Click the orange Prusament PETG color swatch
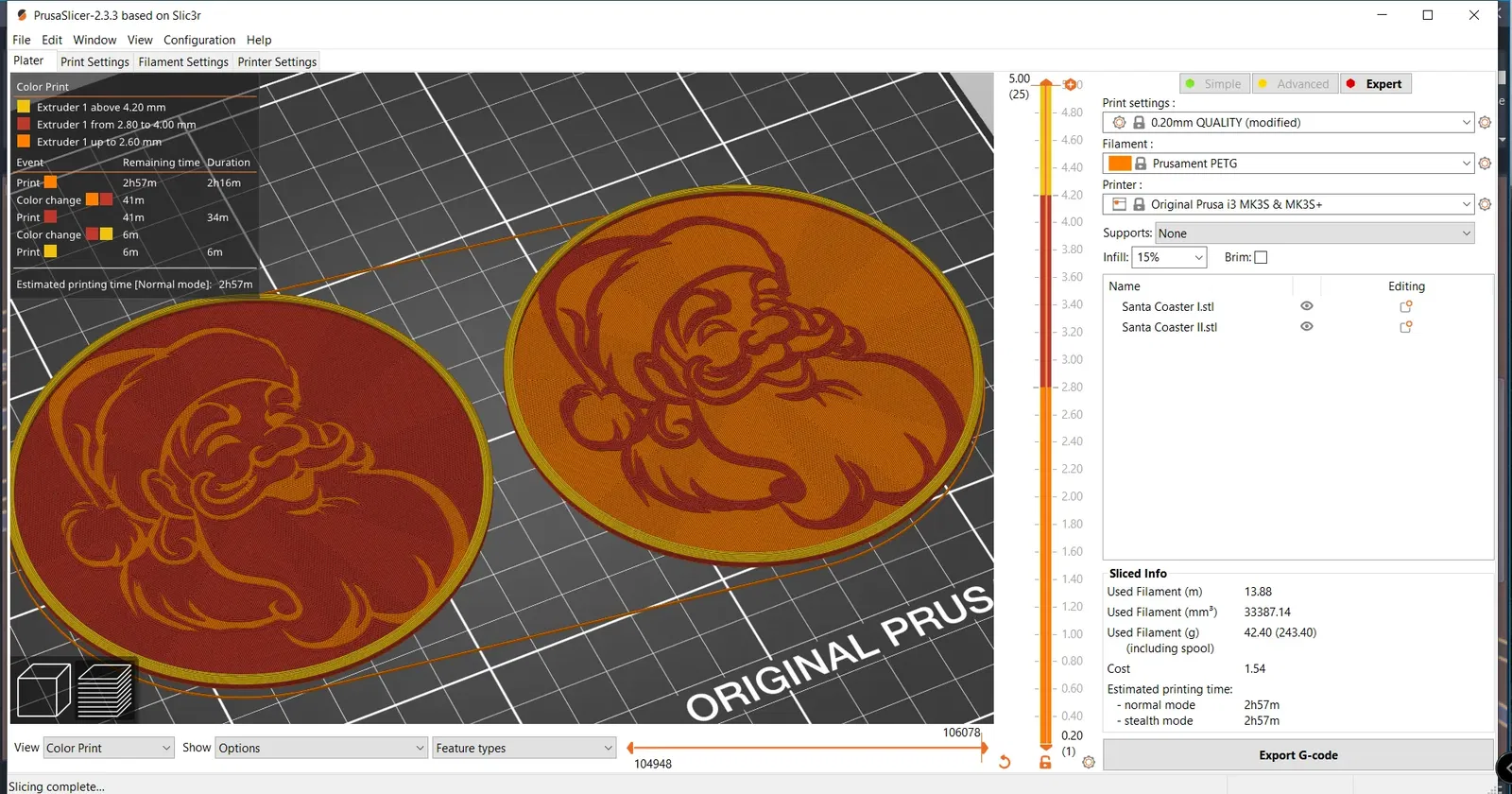Screen dimensions: 1512x794 coord(1120,164)
